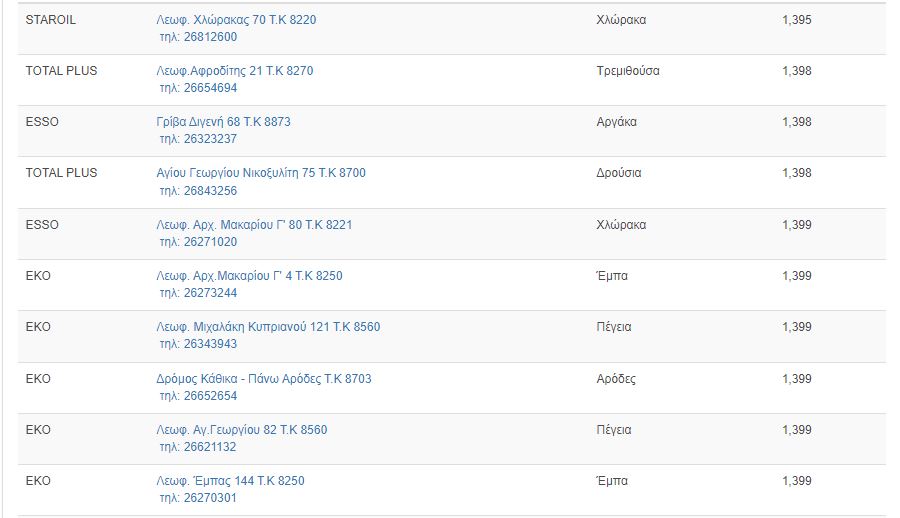
Task: Select phone number τηλ: 26812600
Action: [198, 37]
